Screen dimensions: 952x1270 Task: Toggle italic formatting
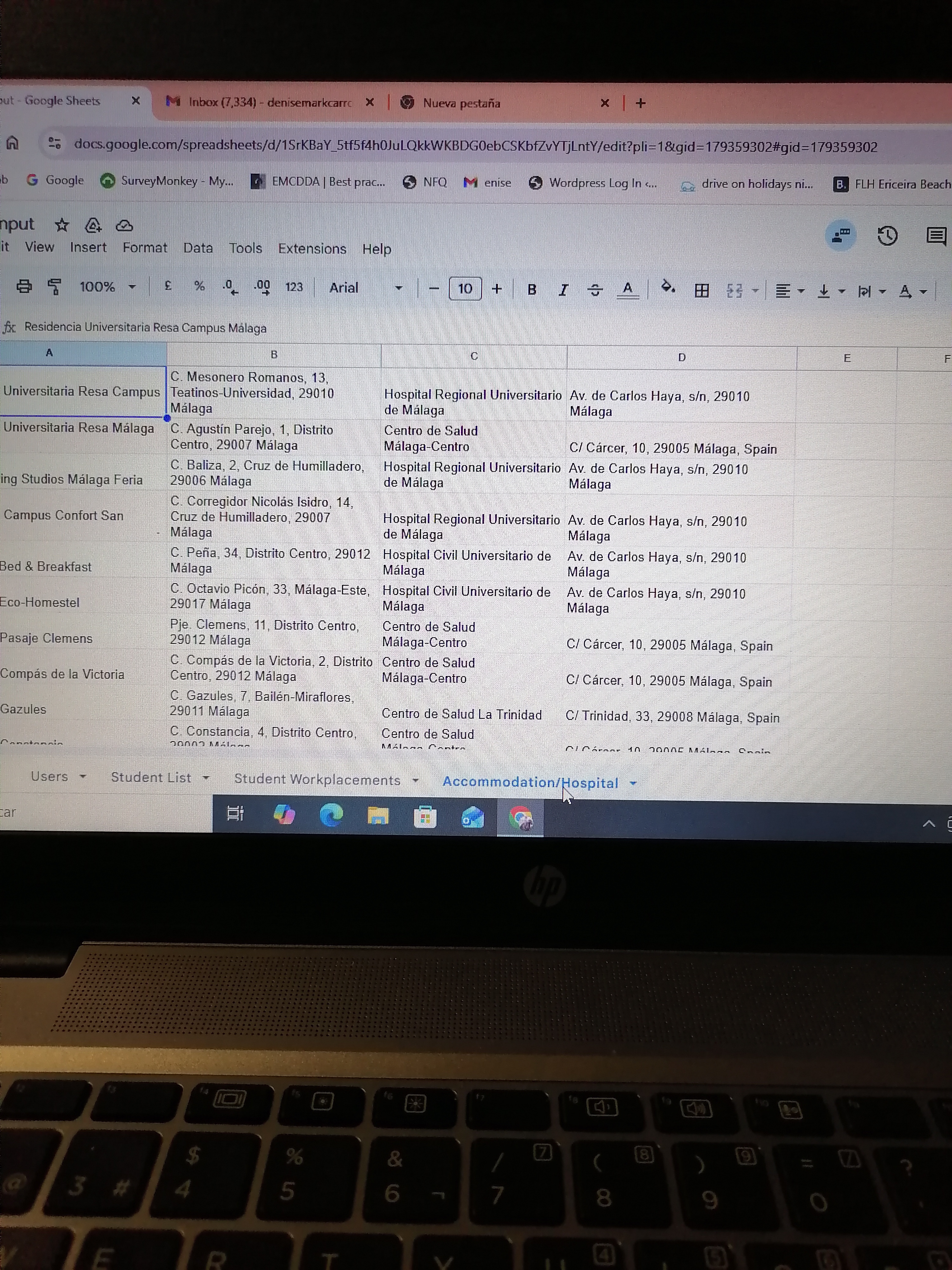click(563, 290)
